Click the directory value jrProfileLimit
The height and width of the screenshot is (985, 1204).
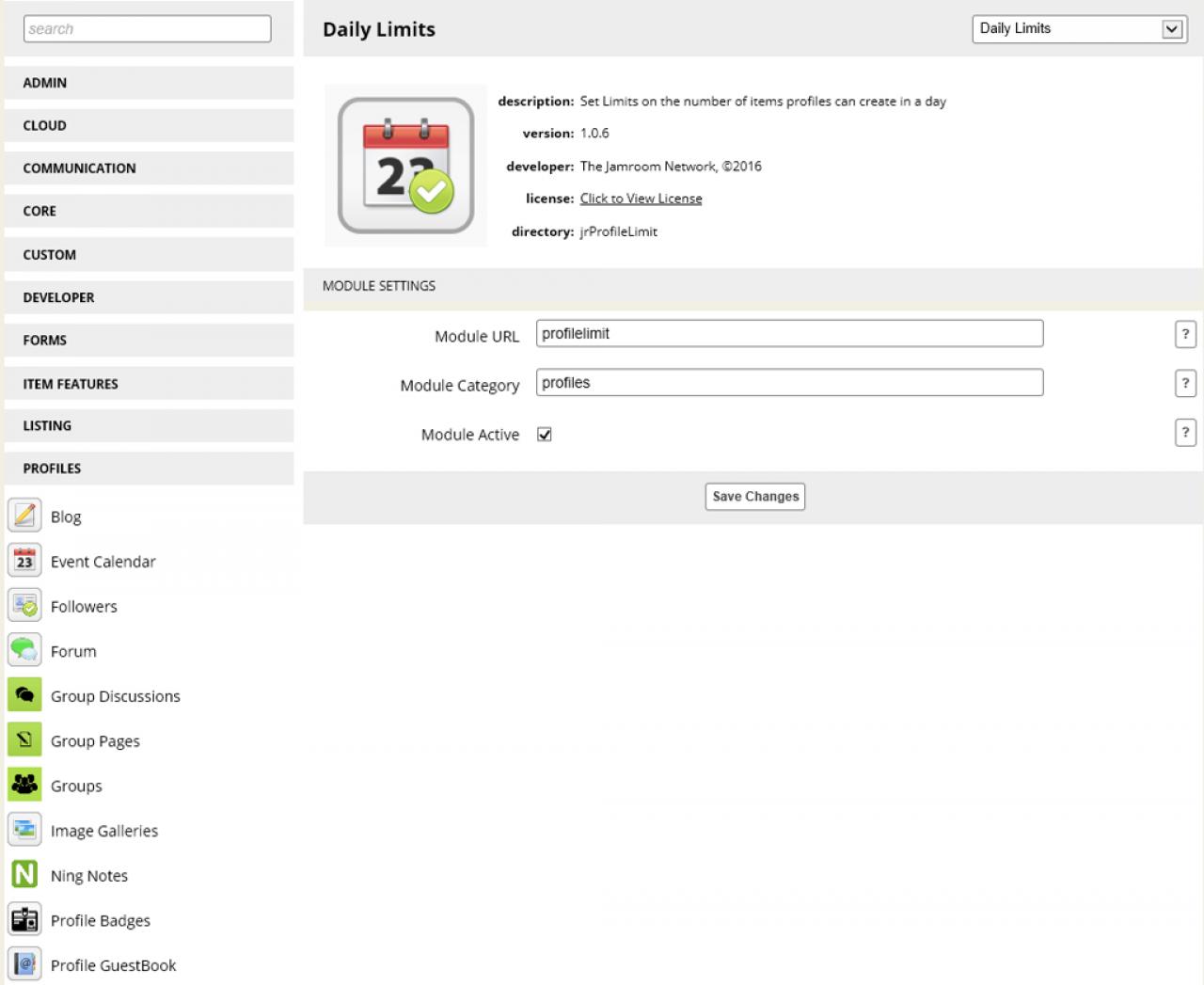coord(619,231)
